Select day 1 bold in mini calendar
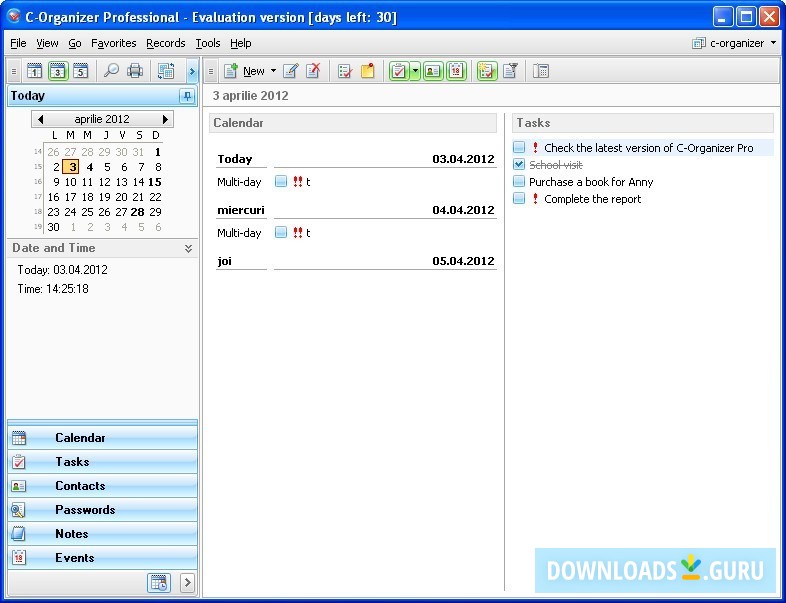This screenshot has width=786, height=603. pyautogui.click(x=157, y=152)
